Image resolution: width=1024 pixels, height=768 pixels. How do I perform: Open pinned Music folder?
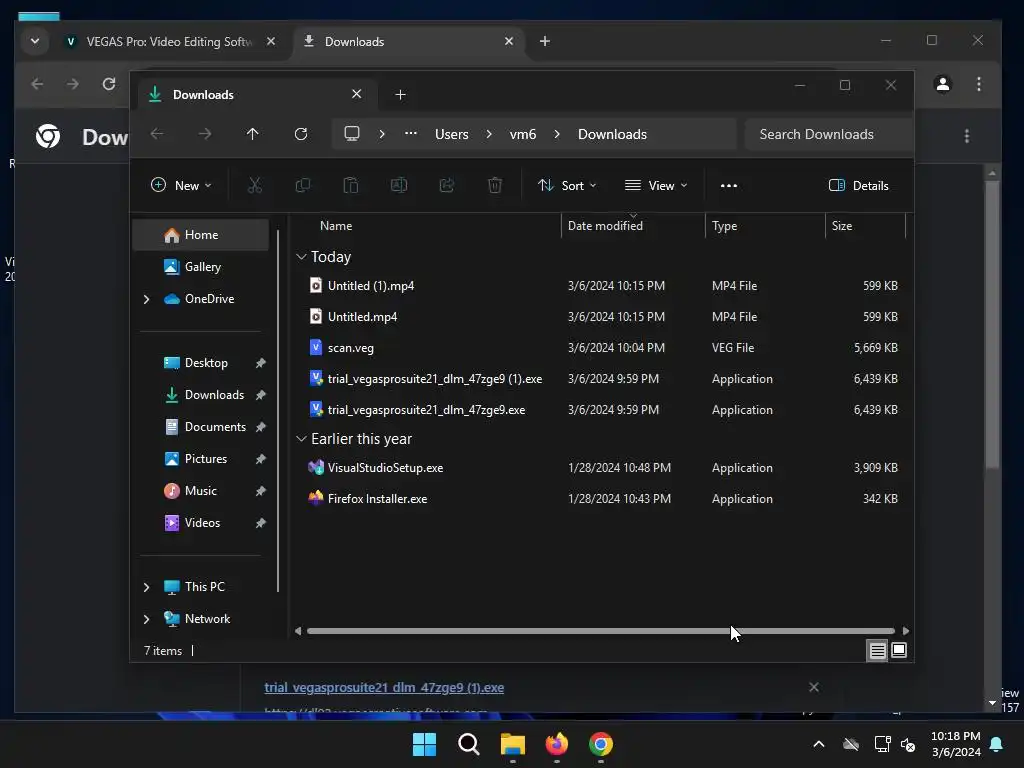pyautogui.click(x=200, y=491)
